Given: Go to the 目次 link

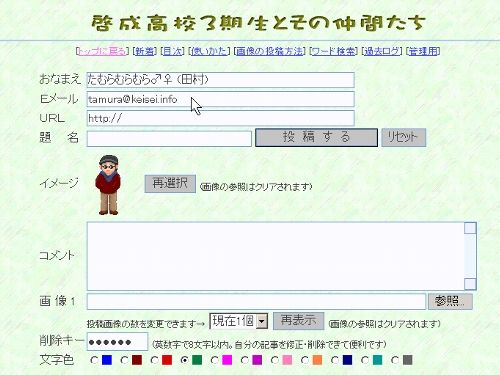Looking at the screenshot, I should coord(172,51).
